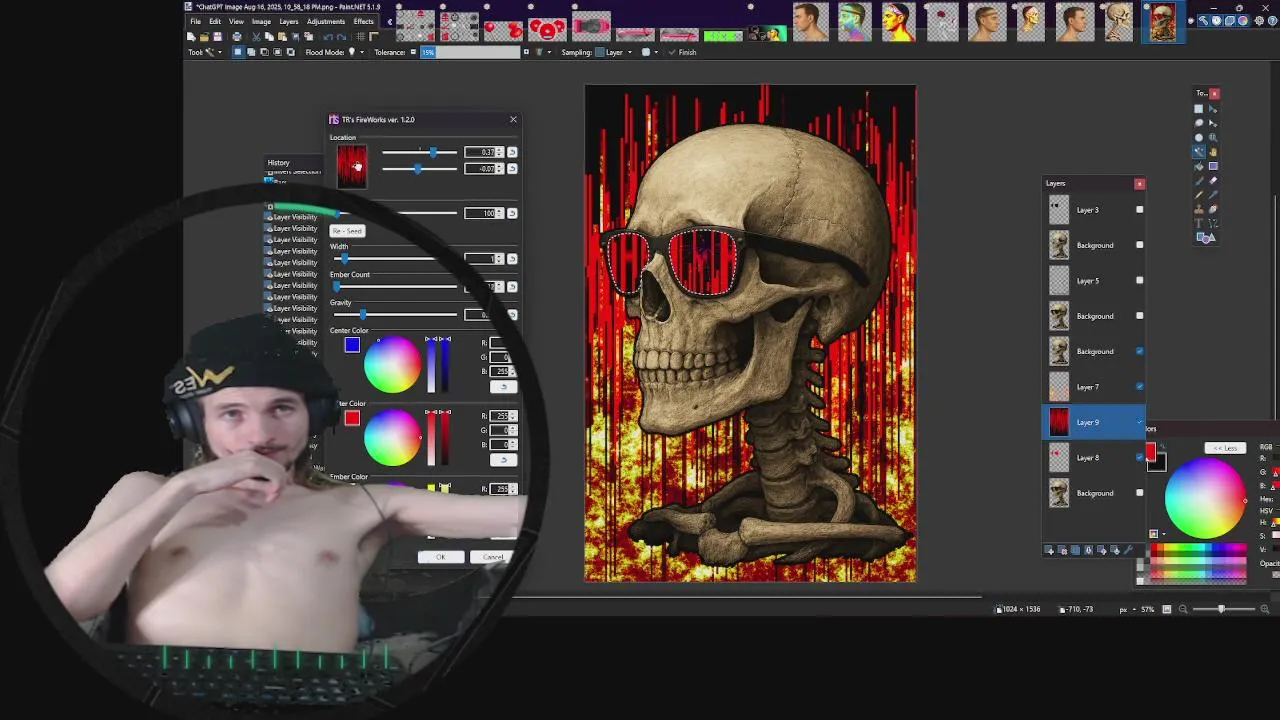Viewport: 1280px width, 720px height.
Task: Toggle visibility checkbox of Layer 9
Action: tap(1140, 422)
